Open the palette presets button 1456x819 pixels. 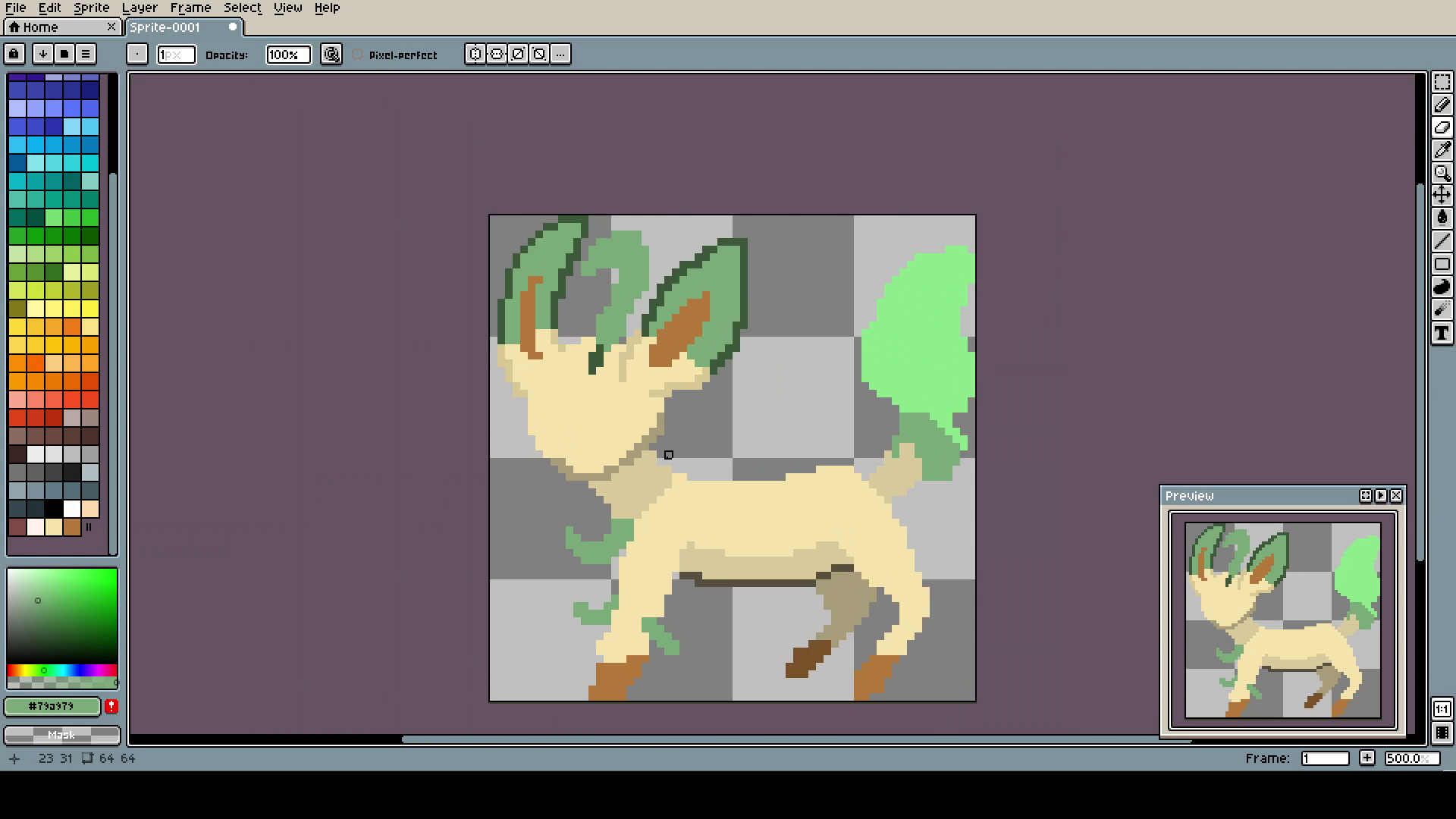coord(64,54)
